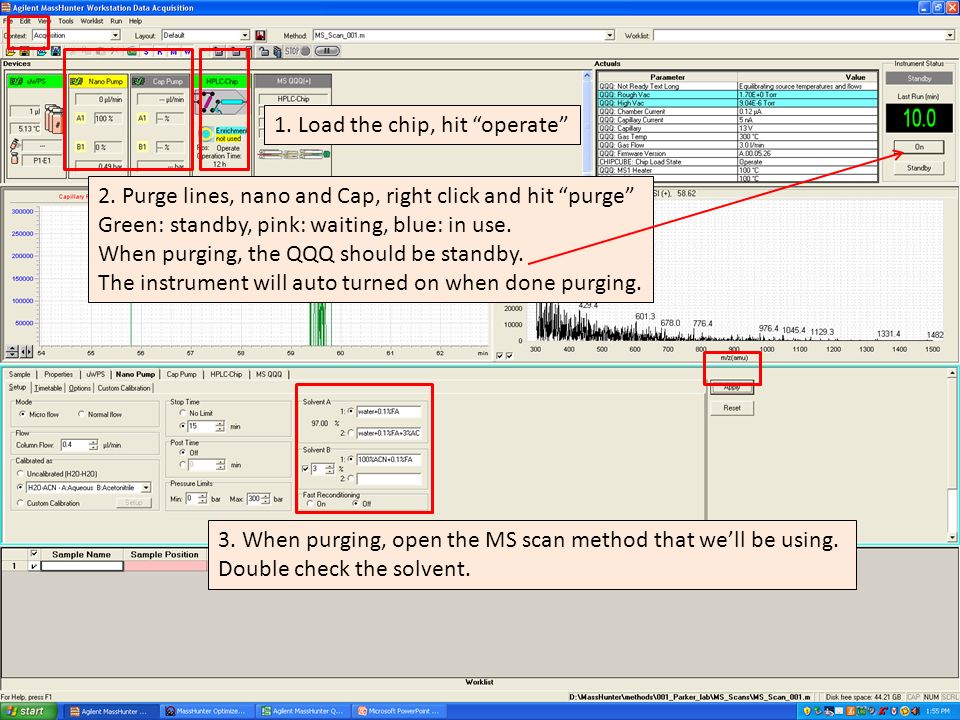Click the Cap Pump device status icon
The width and height of the screenshot is (960, 720).
[x=139, y=81]
